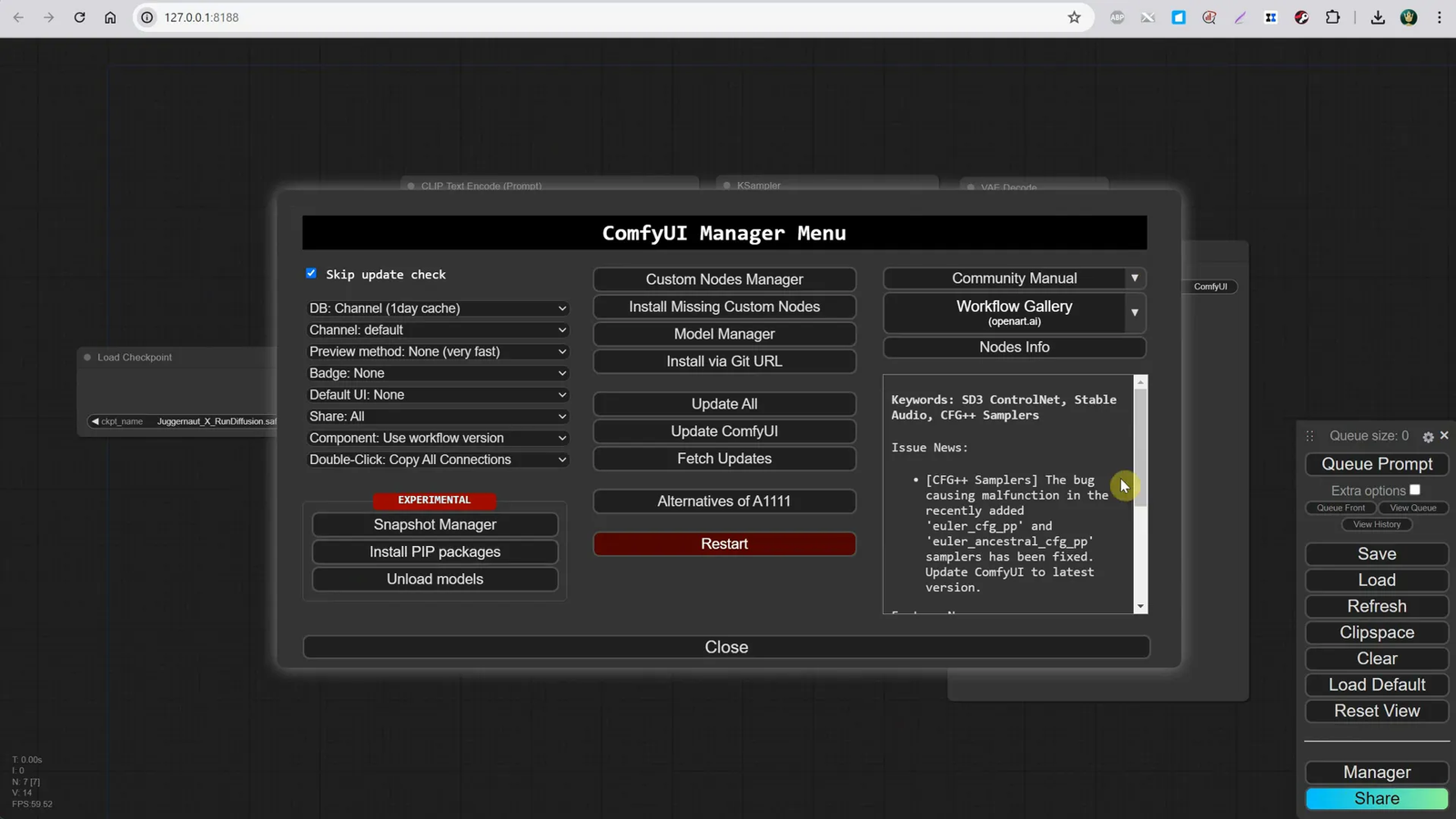The height and width of the screenshot is (819, 1456).
Task: Click the red Restart button
Action: (x=724, y=544)
